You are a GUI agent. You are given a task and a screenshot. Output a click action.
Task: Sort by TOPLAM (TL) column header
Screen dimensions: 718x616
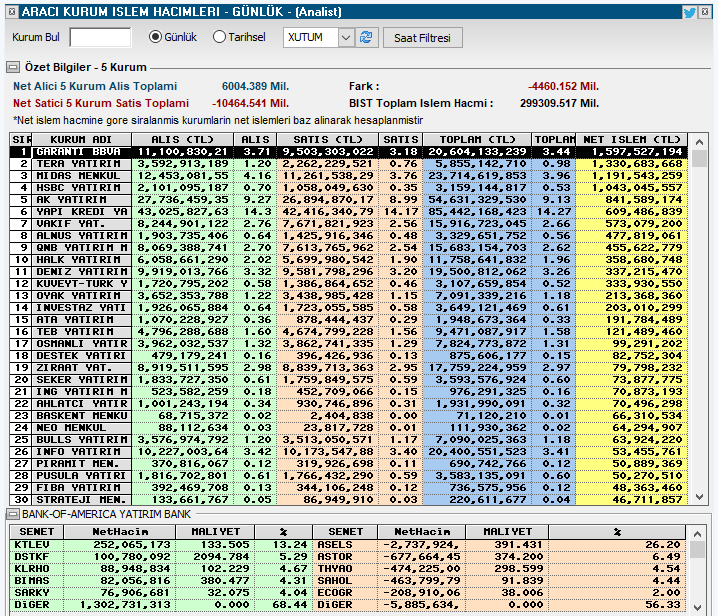(477, 139)
